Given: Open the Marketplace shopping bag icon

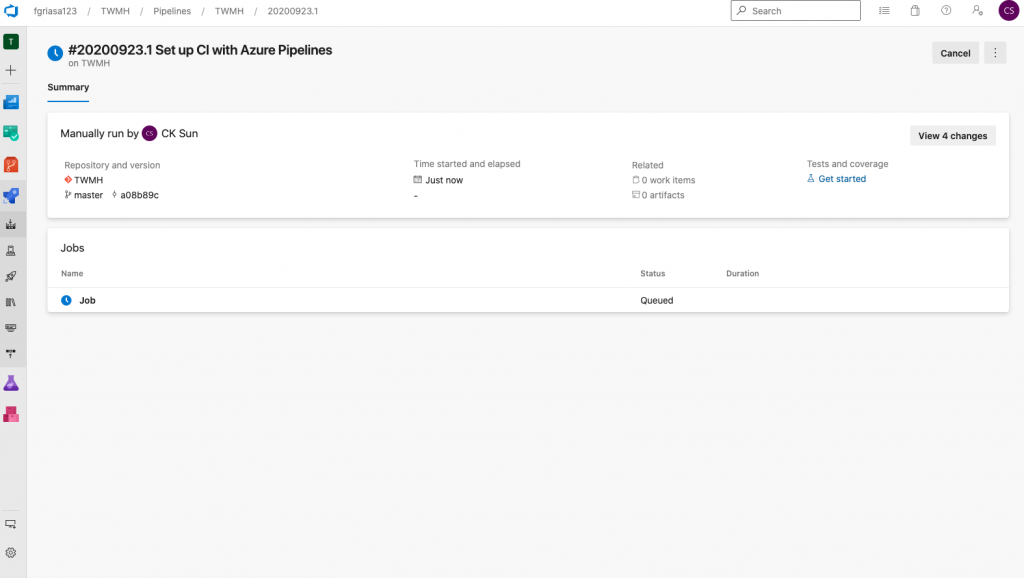Looking at the screenshot, I should pyautogui.click(x=915, y=10).
